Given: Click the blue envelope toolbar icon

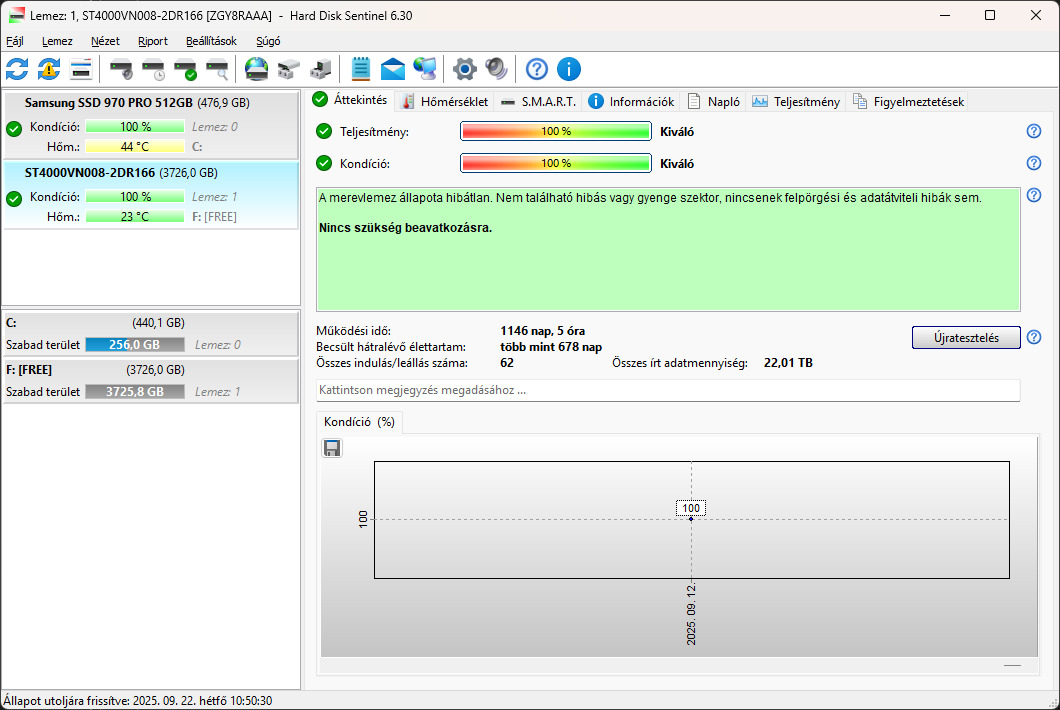Looking at the screenshot, I should (x=393, y=69).
